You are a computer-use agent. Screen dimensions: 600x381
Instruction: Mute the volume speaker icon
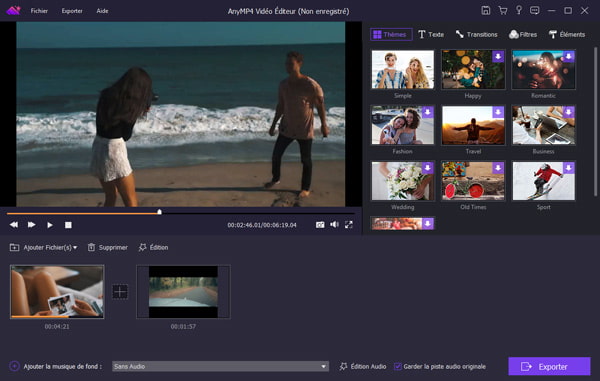(x=334, y=225)
